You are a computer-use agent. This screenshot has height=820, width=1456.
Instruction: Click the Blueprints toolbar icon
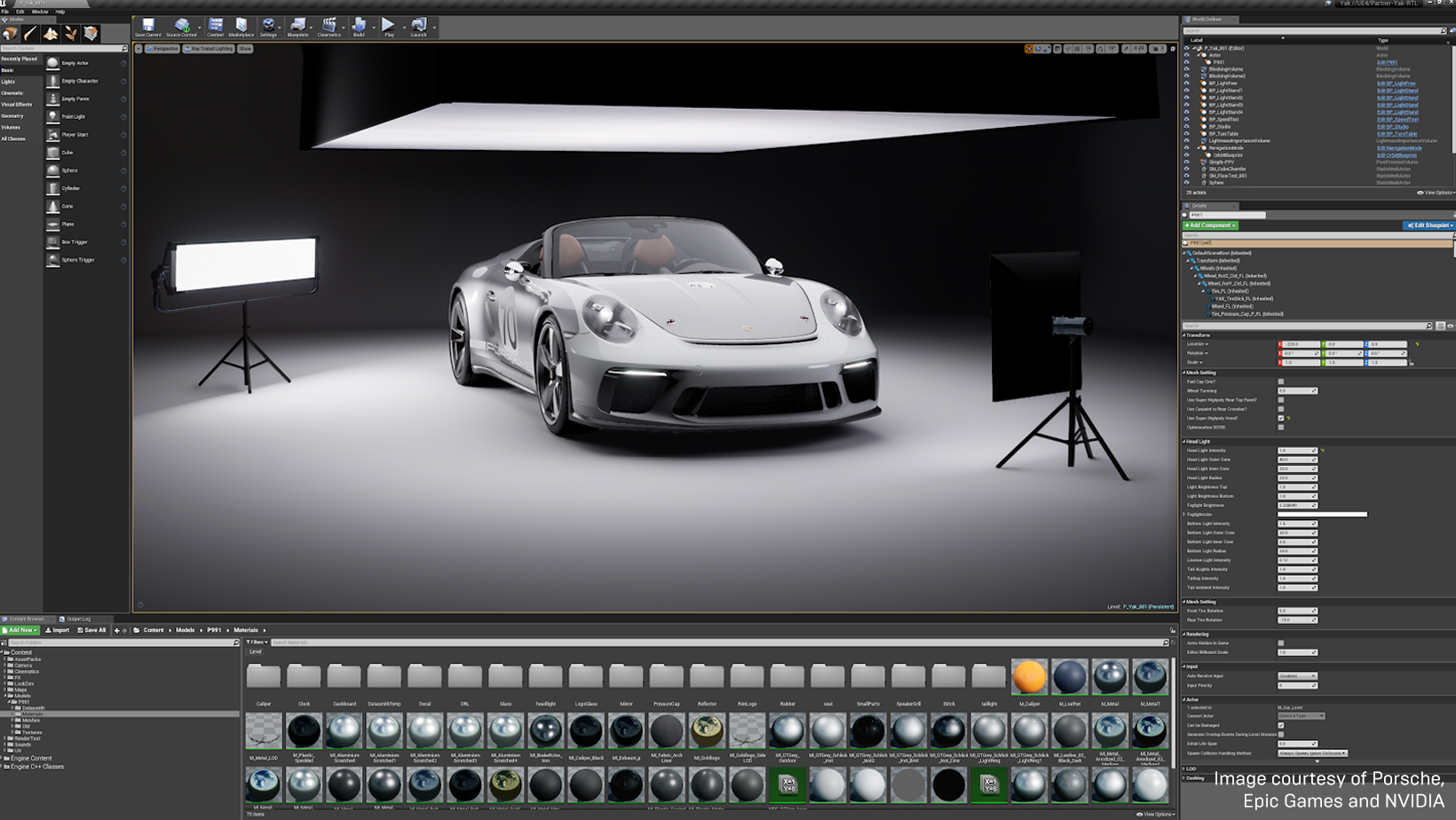click(x=297, y=27)
